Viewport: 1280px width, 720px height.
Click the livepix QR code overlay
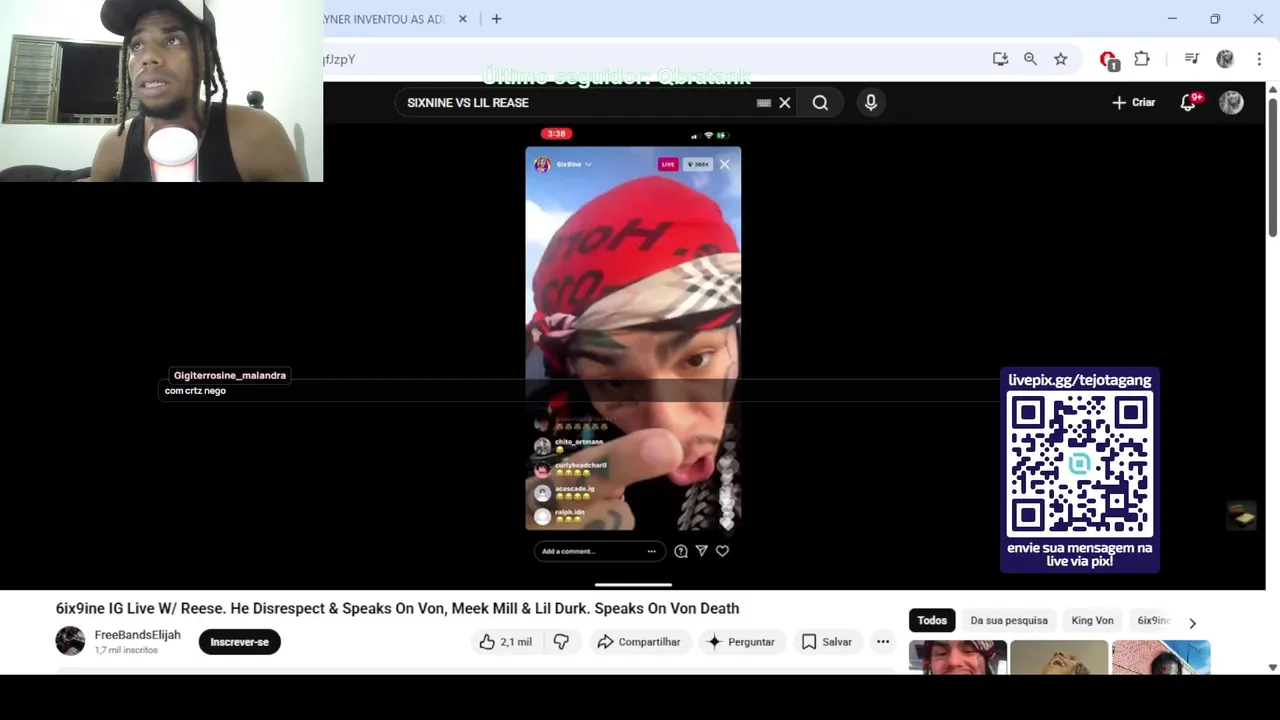1080,466
